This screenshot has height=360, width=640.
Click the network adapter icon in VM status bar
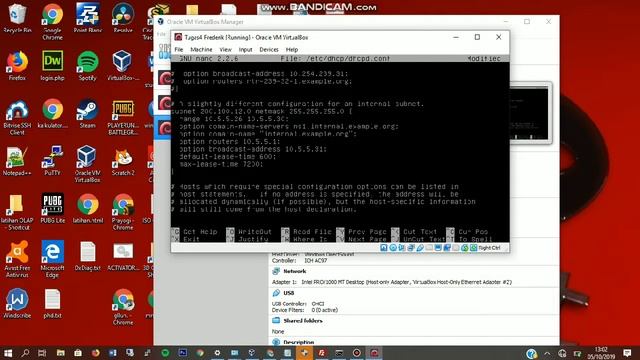coord(410,248)
